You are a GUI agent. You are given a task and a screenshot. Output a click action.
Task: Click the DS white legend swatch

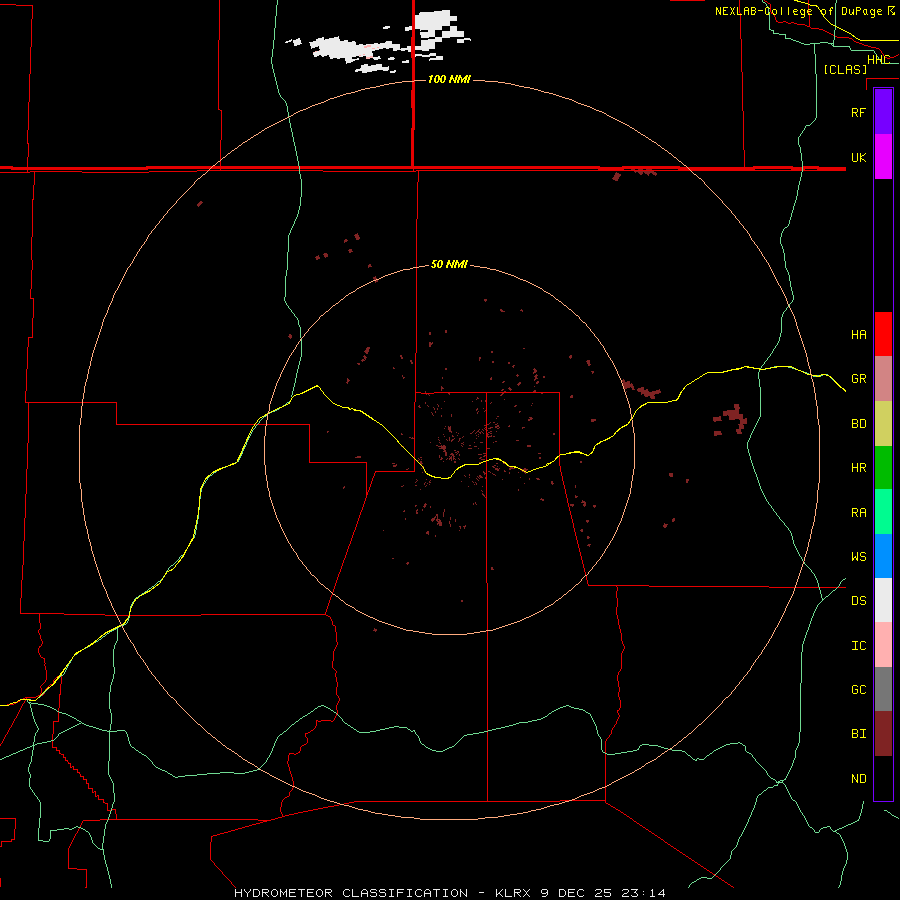coord(883,600)
